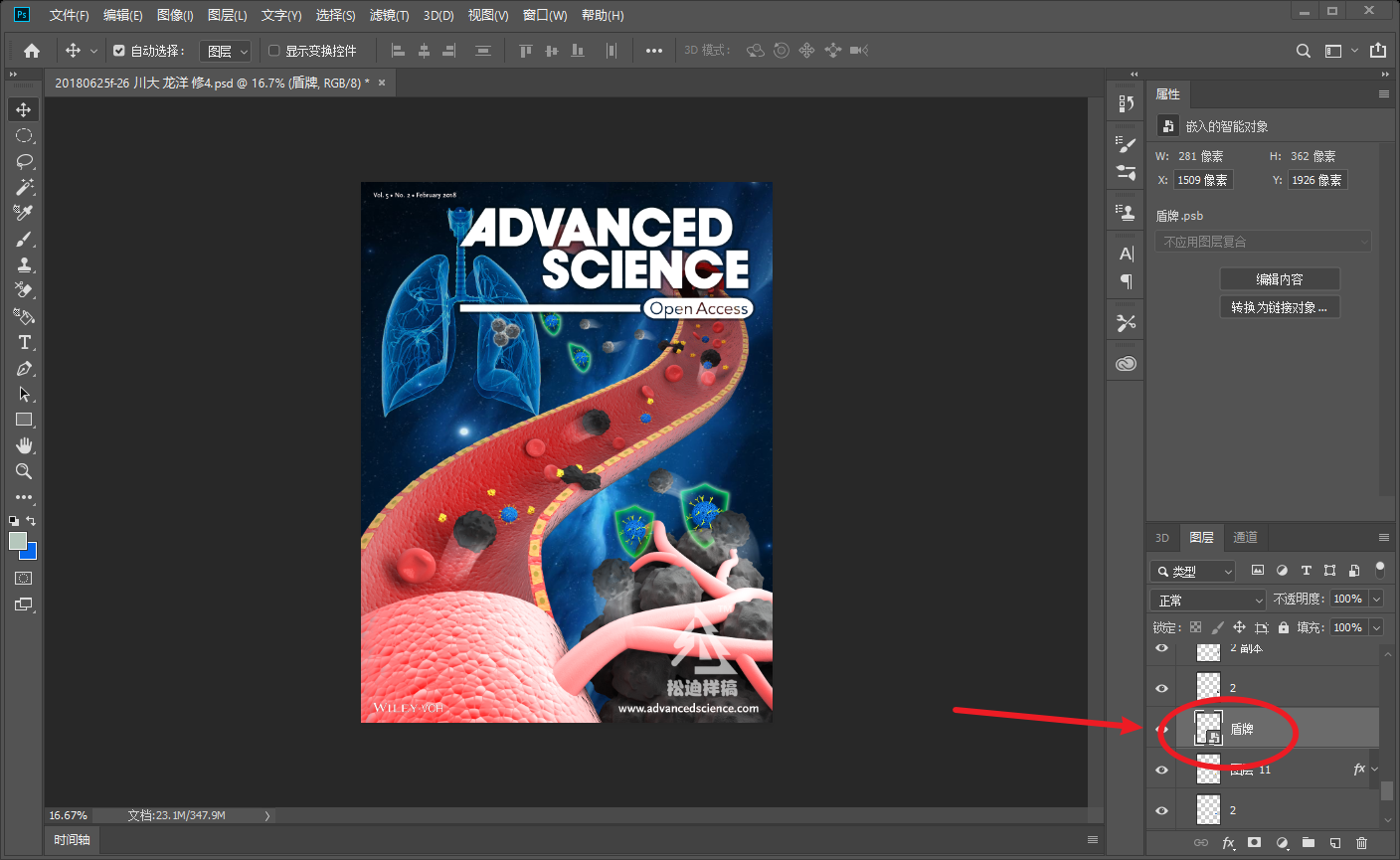This screenshot has height=860, width=1400.
Task: Open the 正常 blend mode dropdown
Action: click(x=1208, y=601)
